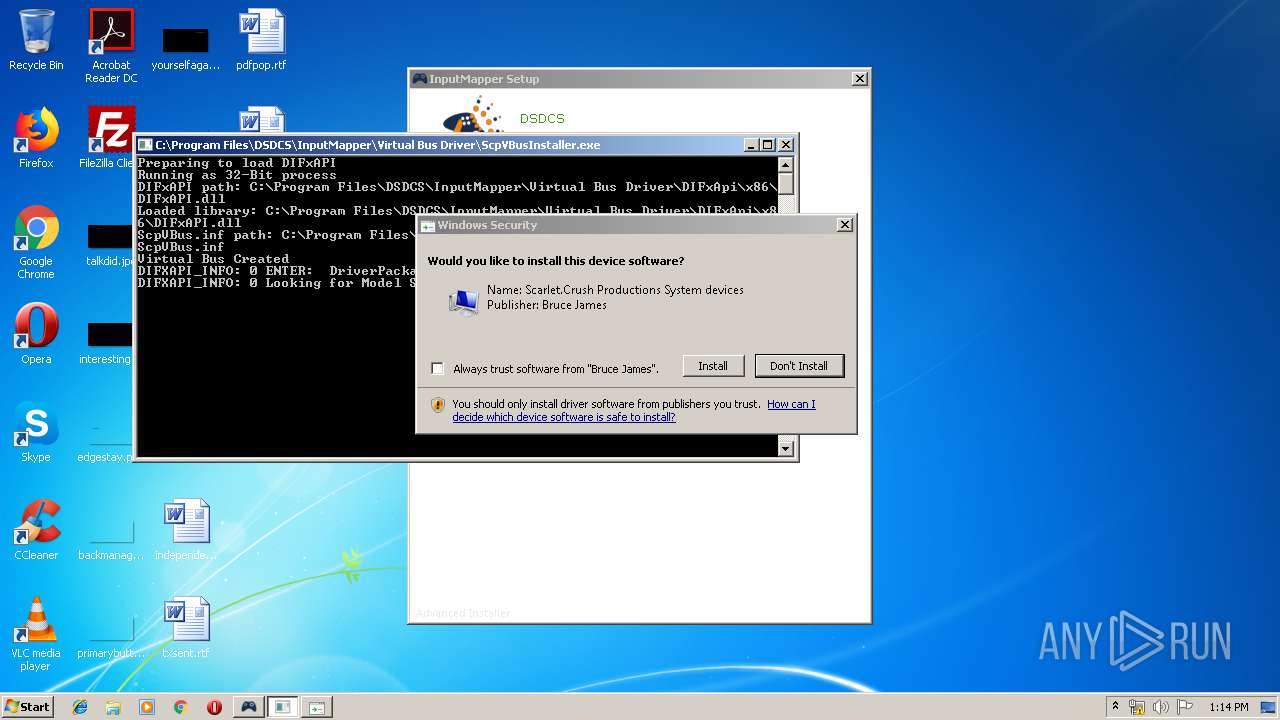Image resolution: width=1280 pixels, height=720 pixels.
Task: Check Always trust software from Bruce James
Action: pos(437,368)
